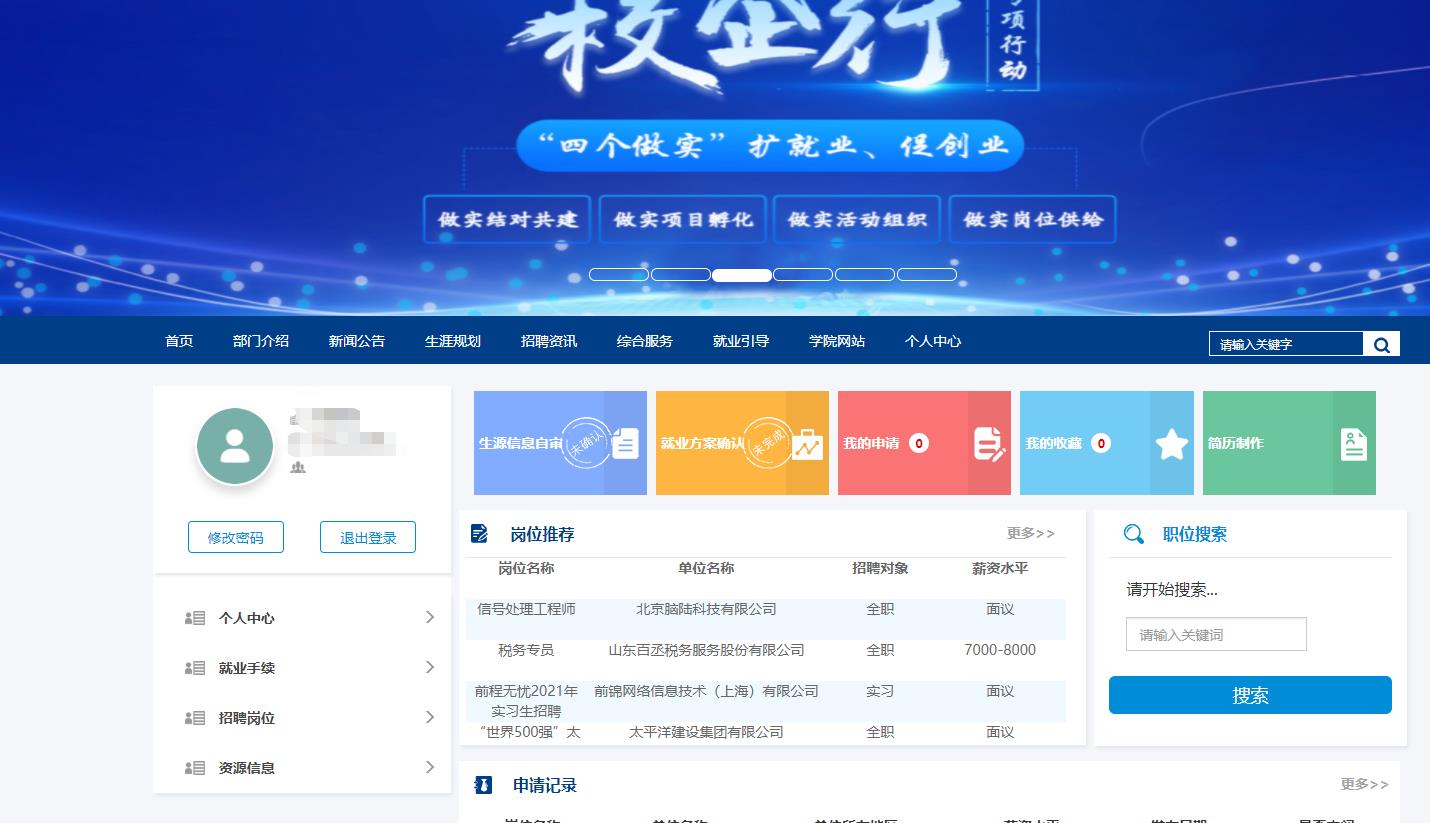1430x823 pixels.
Task: Select the fifth banner carousel indicator
Action: point(865,275)
